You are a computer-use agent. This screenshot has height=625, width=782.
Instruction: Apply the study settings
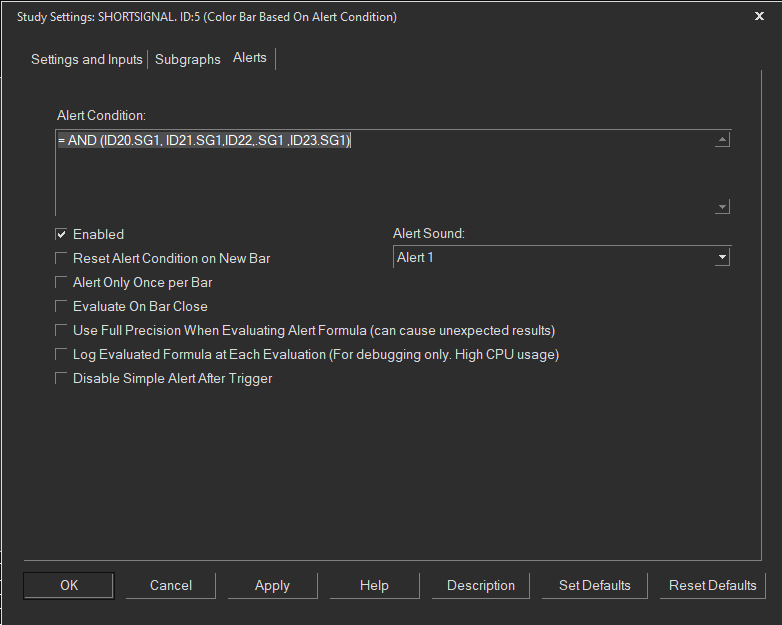pyautogui.click(x=272, y=585)
